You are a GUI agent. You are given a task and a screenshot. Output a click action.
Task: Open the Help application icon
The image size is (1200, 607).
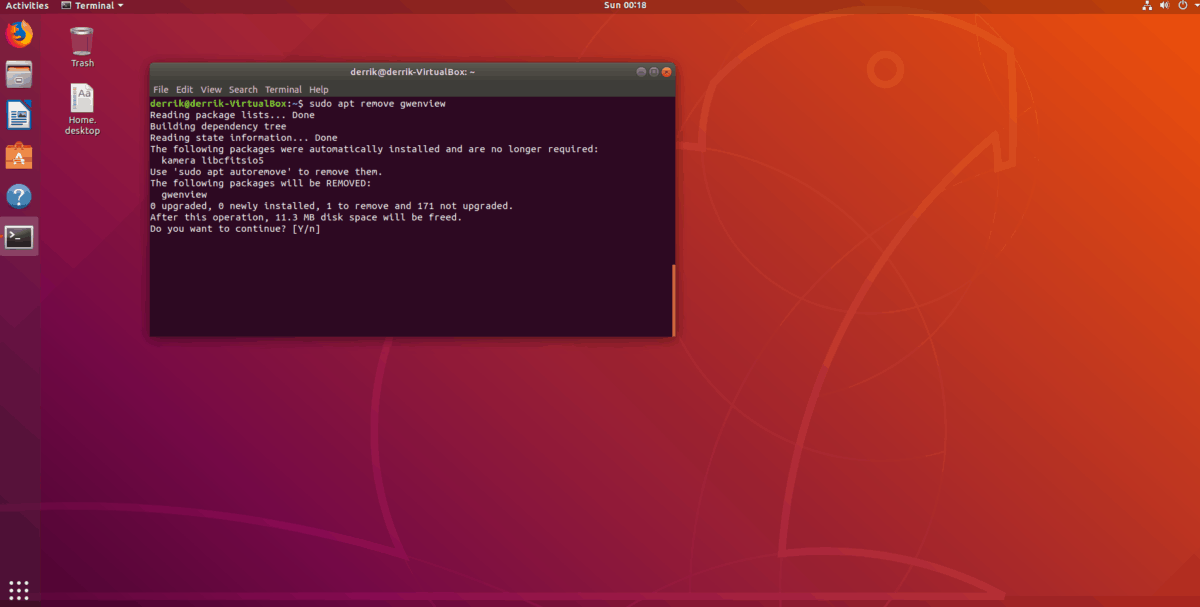[x=19, y=196]
